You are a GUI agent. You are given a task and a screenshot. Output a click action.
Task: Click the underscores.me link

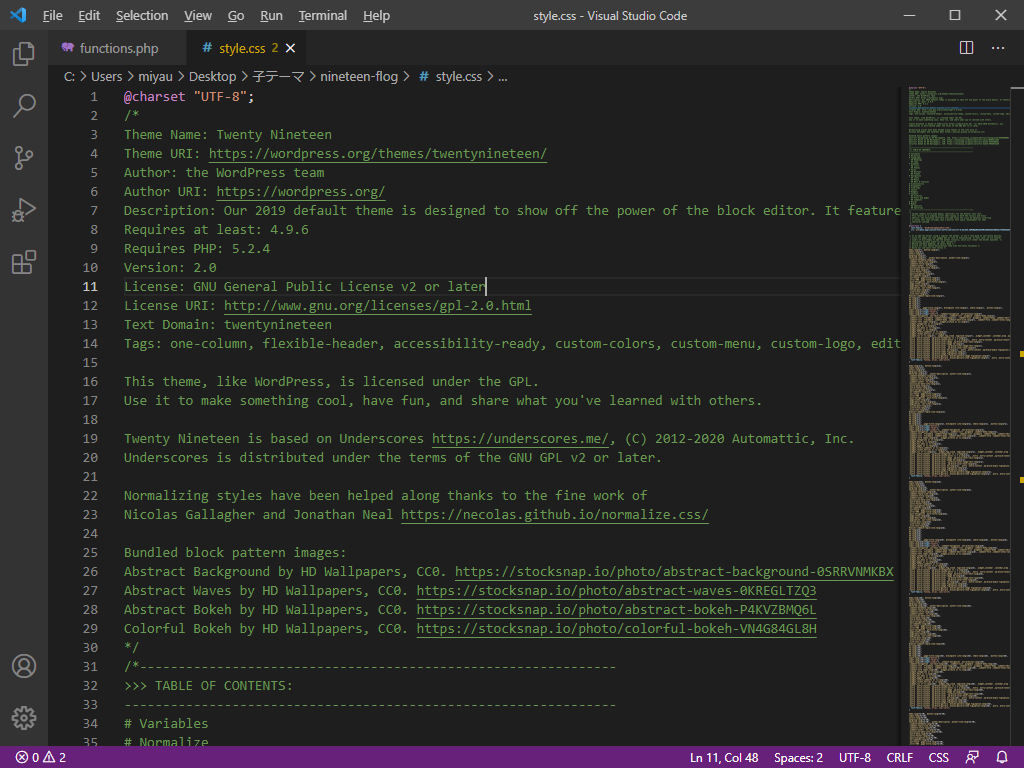click(520, 439)
